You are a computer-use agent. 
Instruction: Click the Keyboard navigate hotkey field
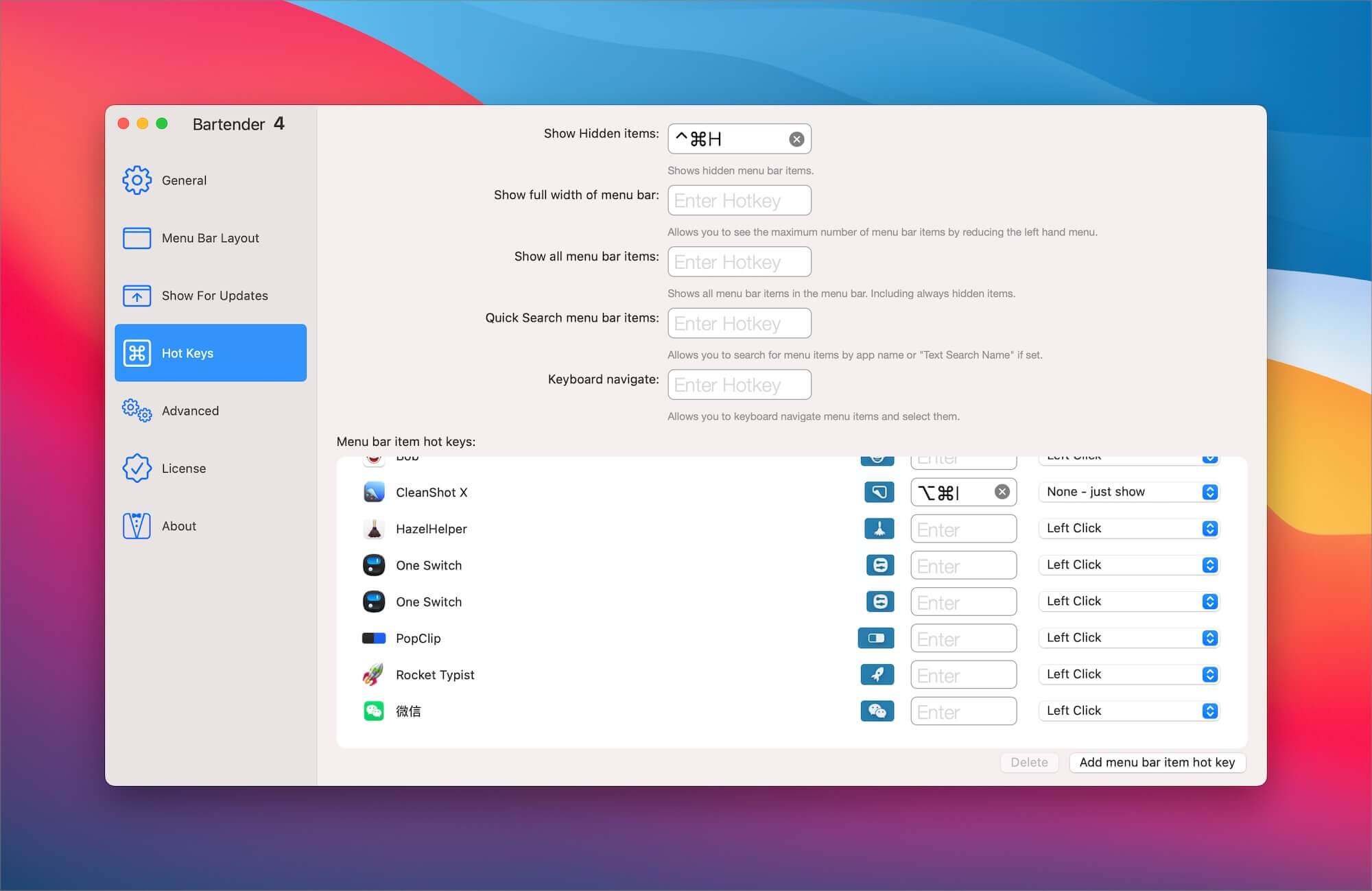point(739,385)
